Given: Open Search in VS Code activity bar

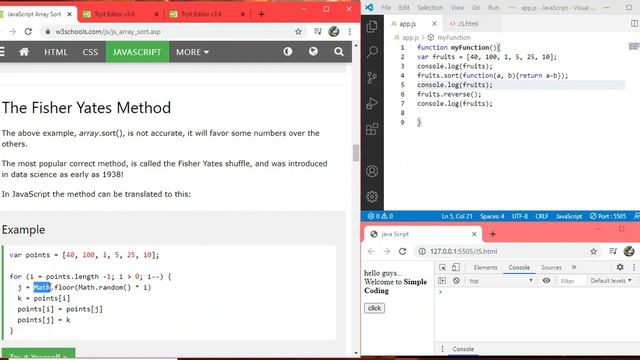Looking at the screenshot, I should click(372, 52).
